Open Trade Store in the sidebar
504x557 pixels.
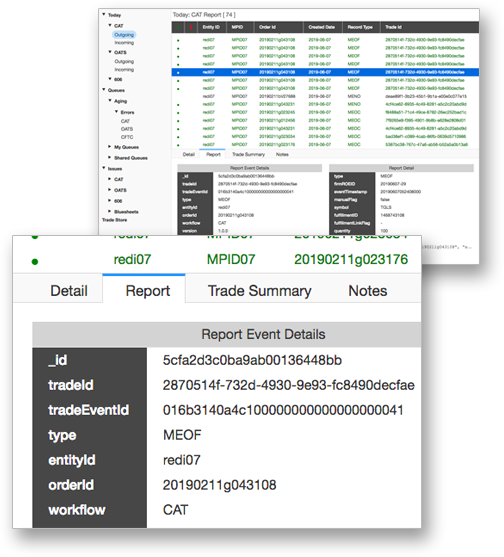pyautogui.click(x=114, y=220)
